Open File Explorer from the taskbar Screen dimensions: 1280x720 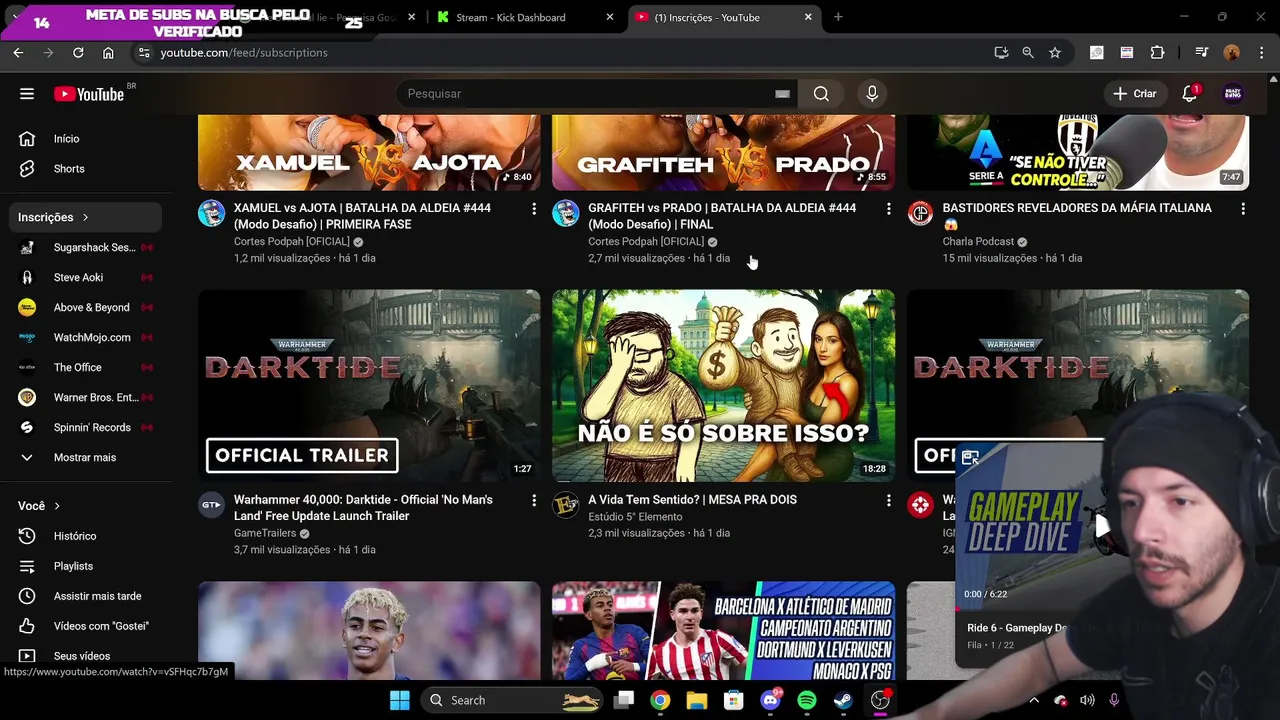697,700
